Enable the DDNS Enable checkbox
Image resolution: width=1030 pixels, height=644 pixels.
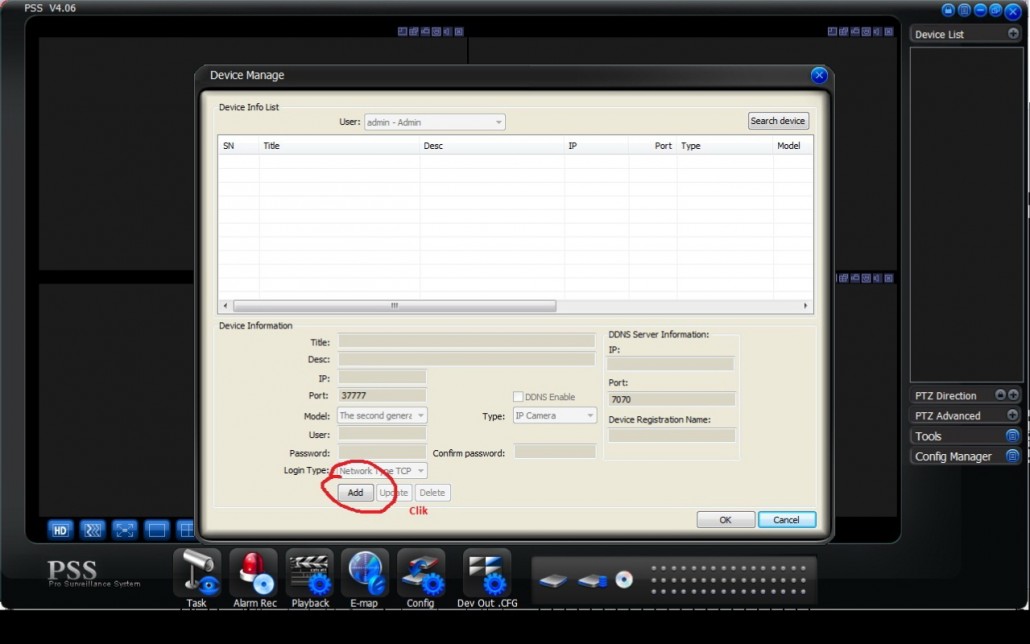point(519,397)
